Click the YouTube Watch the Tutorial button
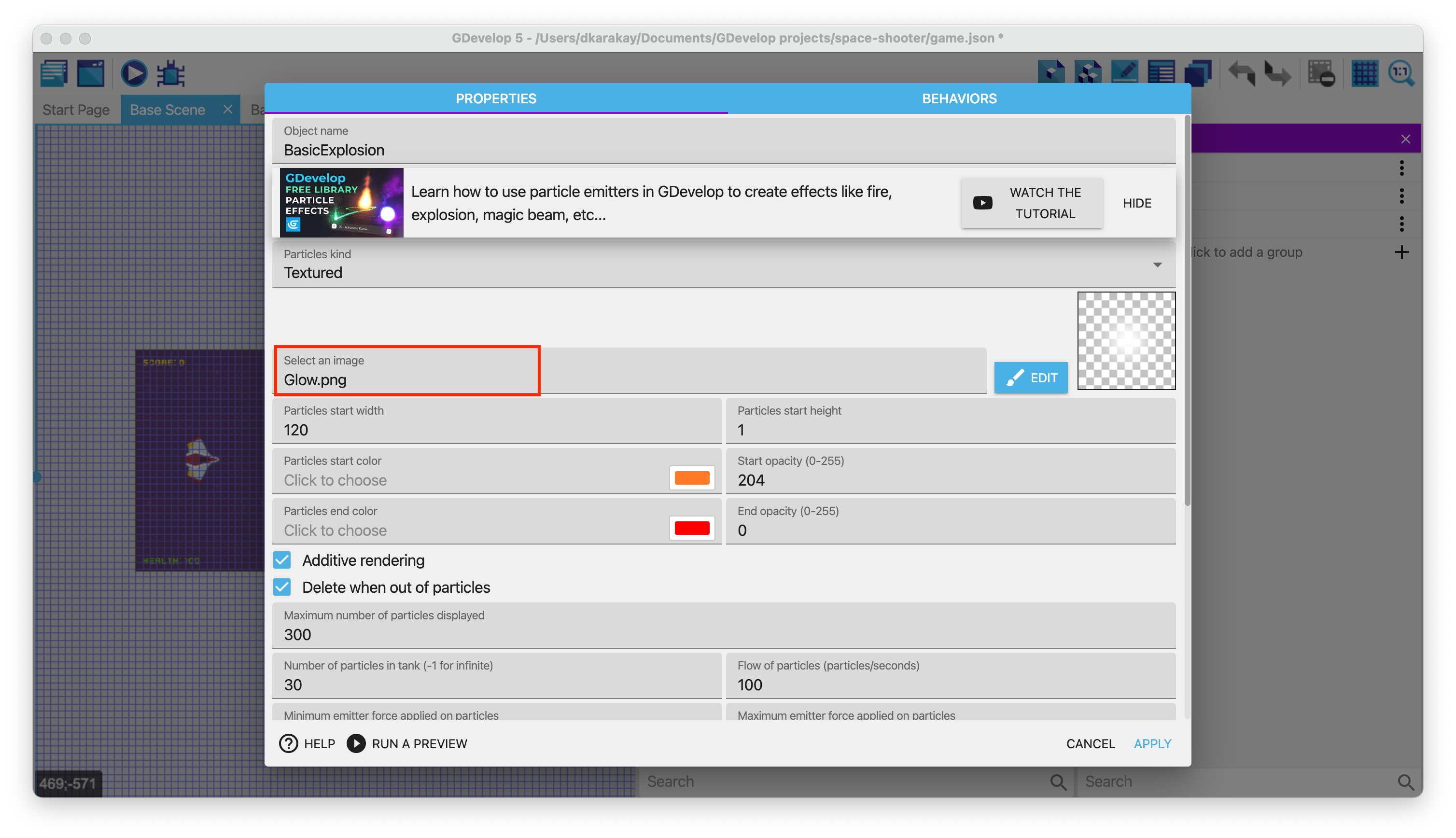The height and width of the screenshot is (838, 1456). (x=1031, y=203)
